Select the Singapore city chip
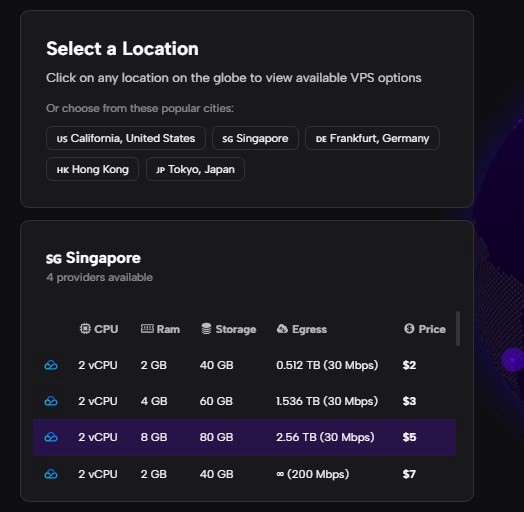 tap(255, 138)
